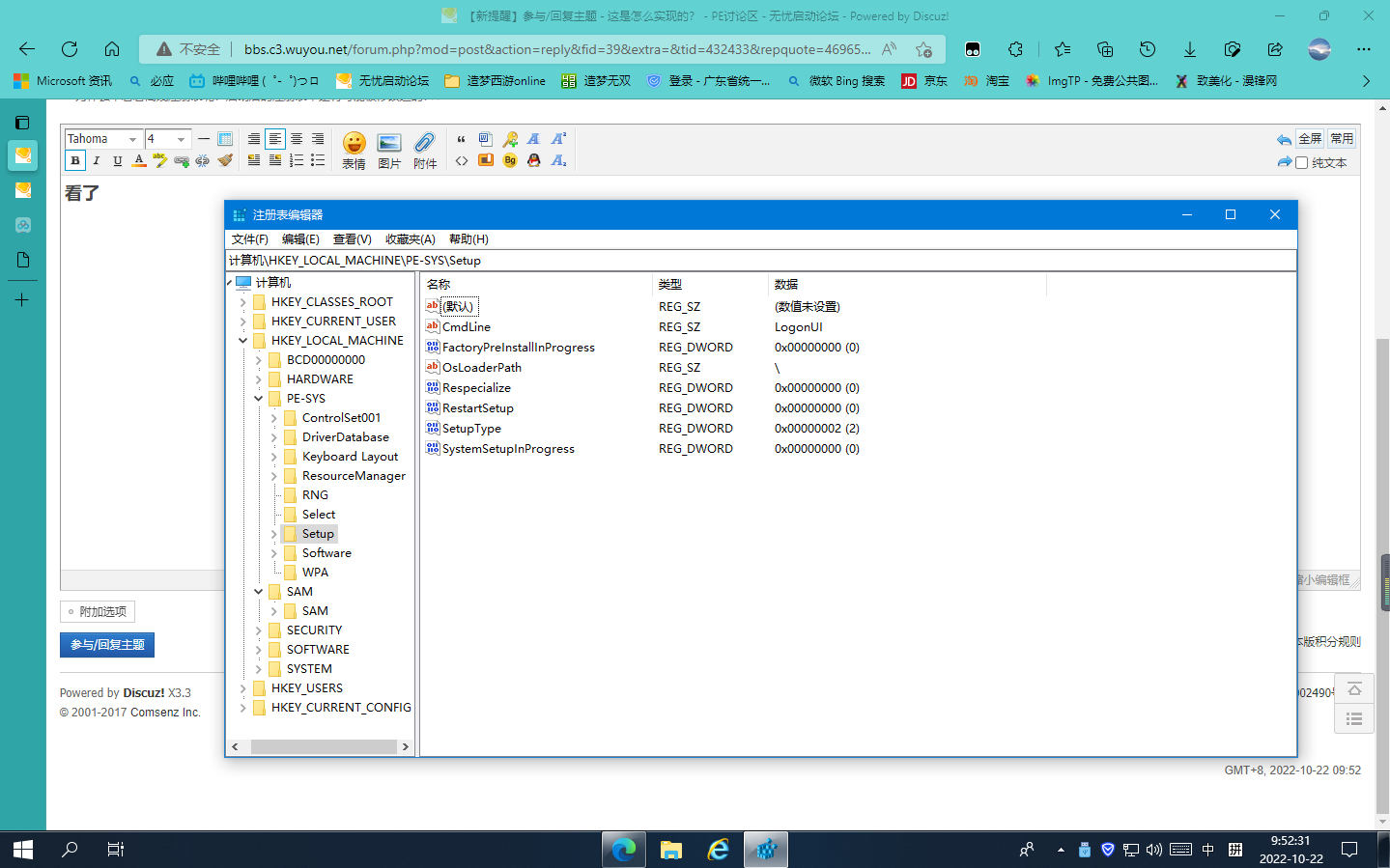Select the SystemSetupInProgress registry value
Viewport: 1390px width, 868px height.
(x=508, y=449)
